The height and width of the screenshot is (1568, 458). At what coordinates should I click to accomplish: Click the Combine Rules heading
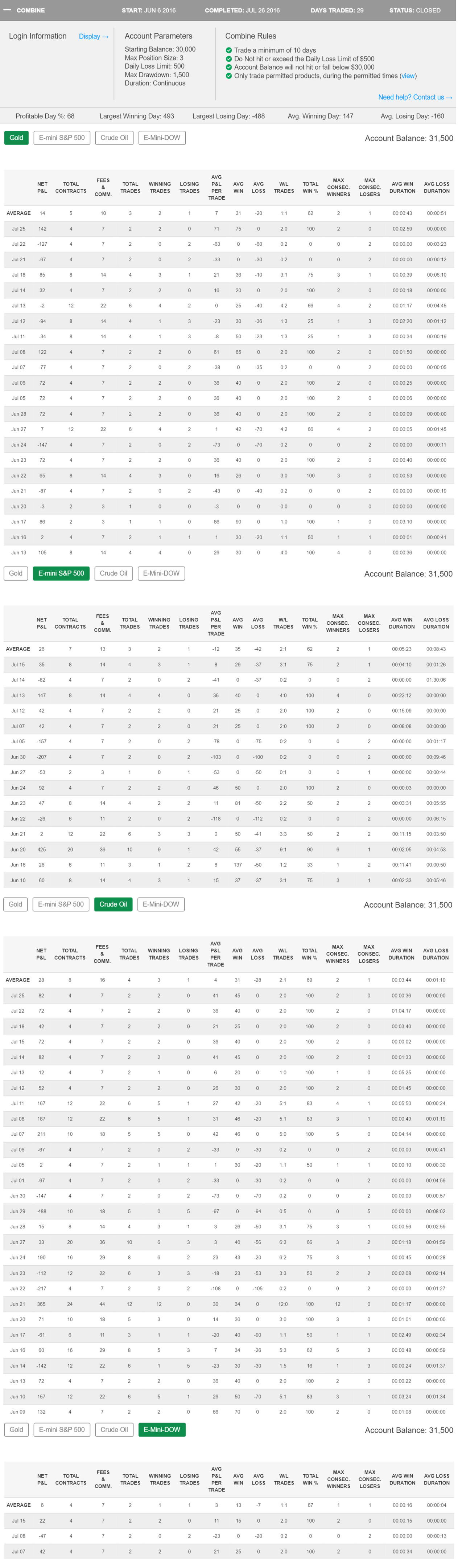(250, 37)
